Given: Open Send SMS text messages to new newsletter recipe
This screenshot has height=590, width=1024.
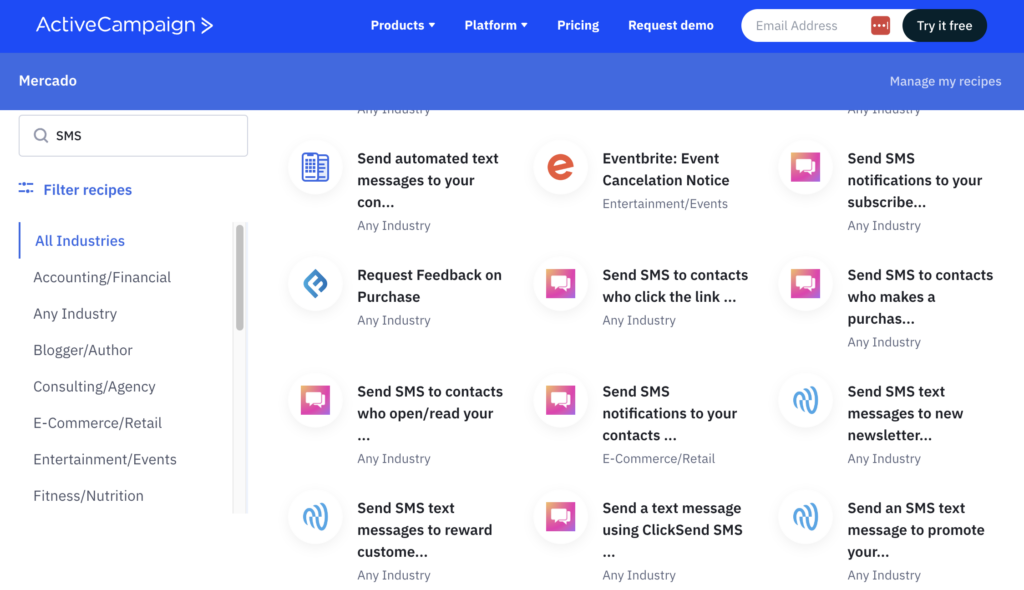Looking at the screenshot, I should tap(905, 413).
